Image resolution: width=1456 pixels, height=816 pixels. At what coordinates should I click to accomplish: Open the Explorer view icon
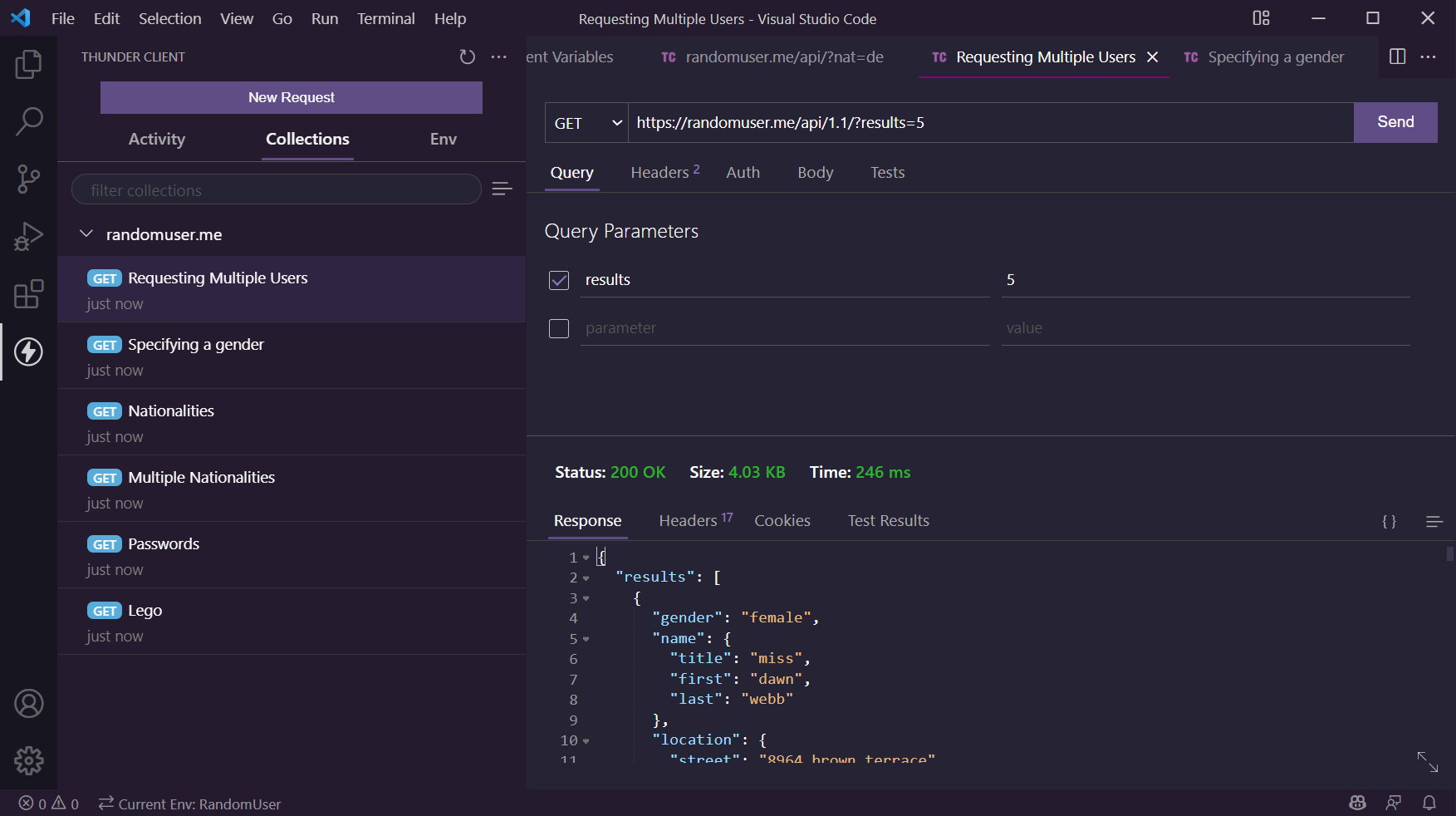(x=28, y=65)
